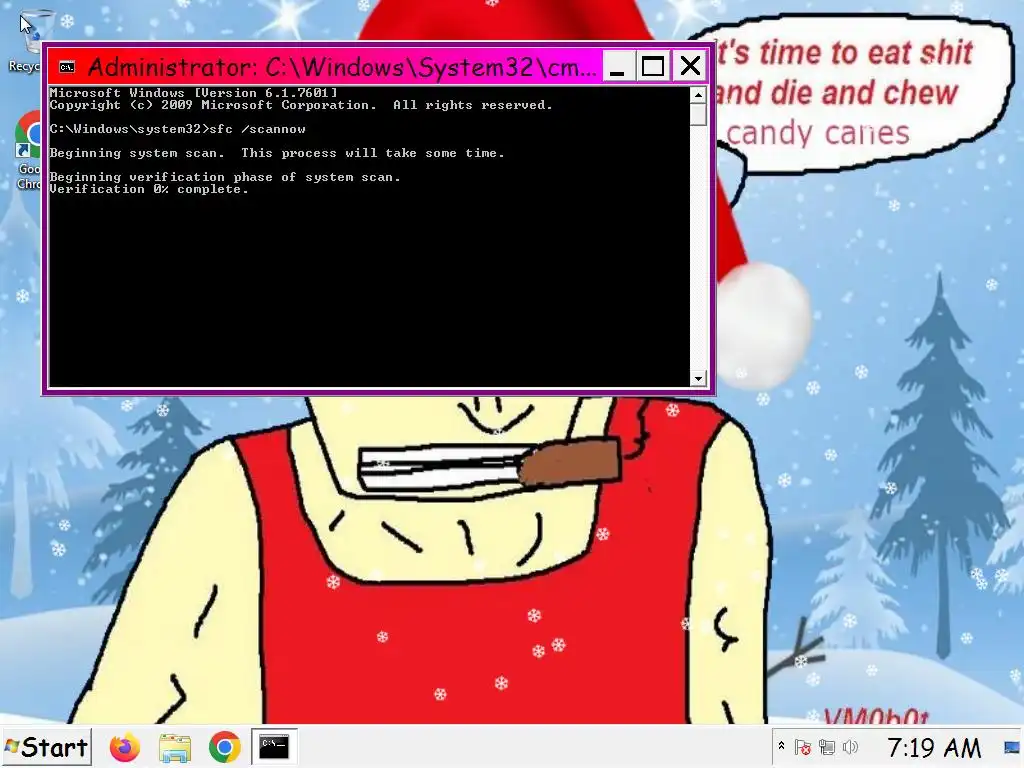Launch Chrome from the taskbar

point(224,747)
